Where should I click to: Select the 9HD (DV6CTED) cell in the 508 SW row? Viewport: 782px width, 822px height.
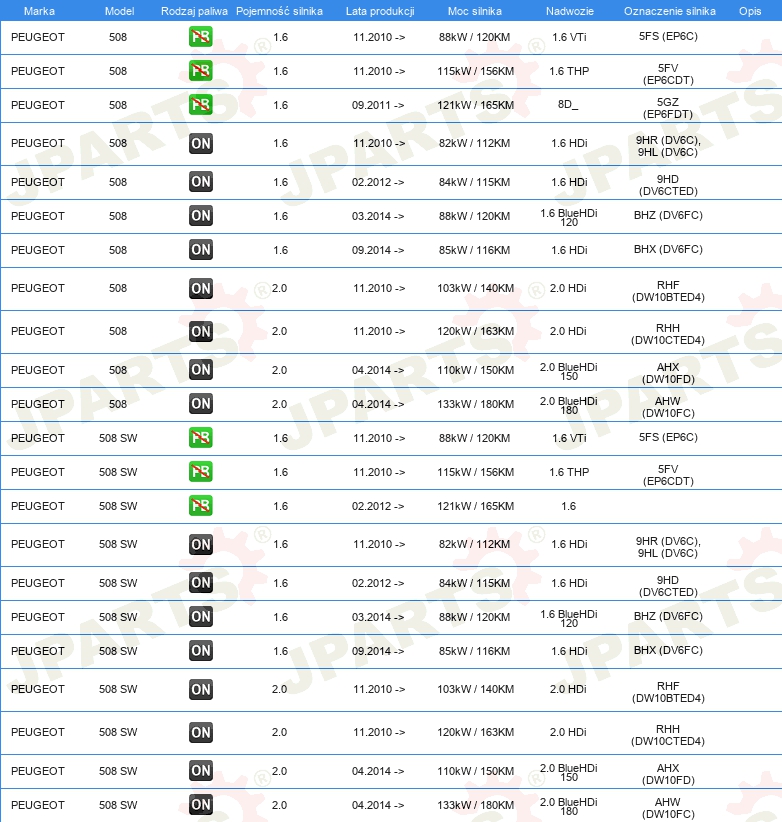point(668,586)
